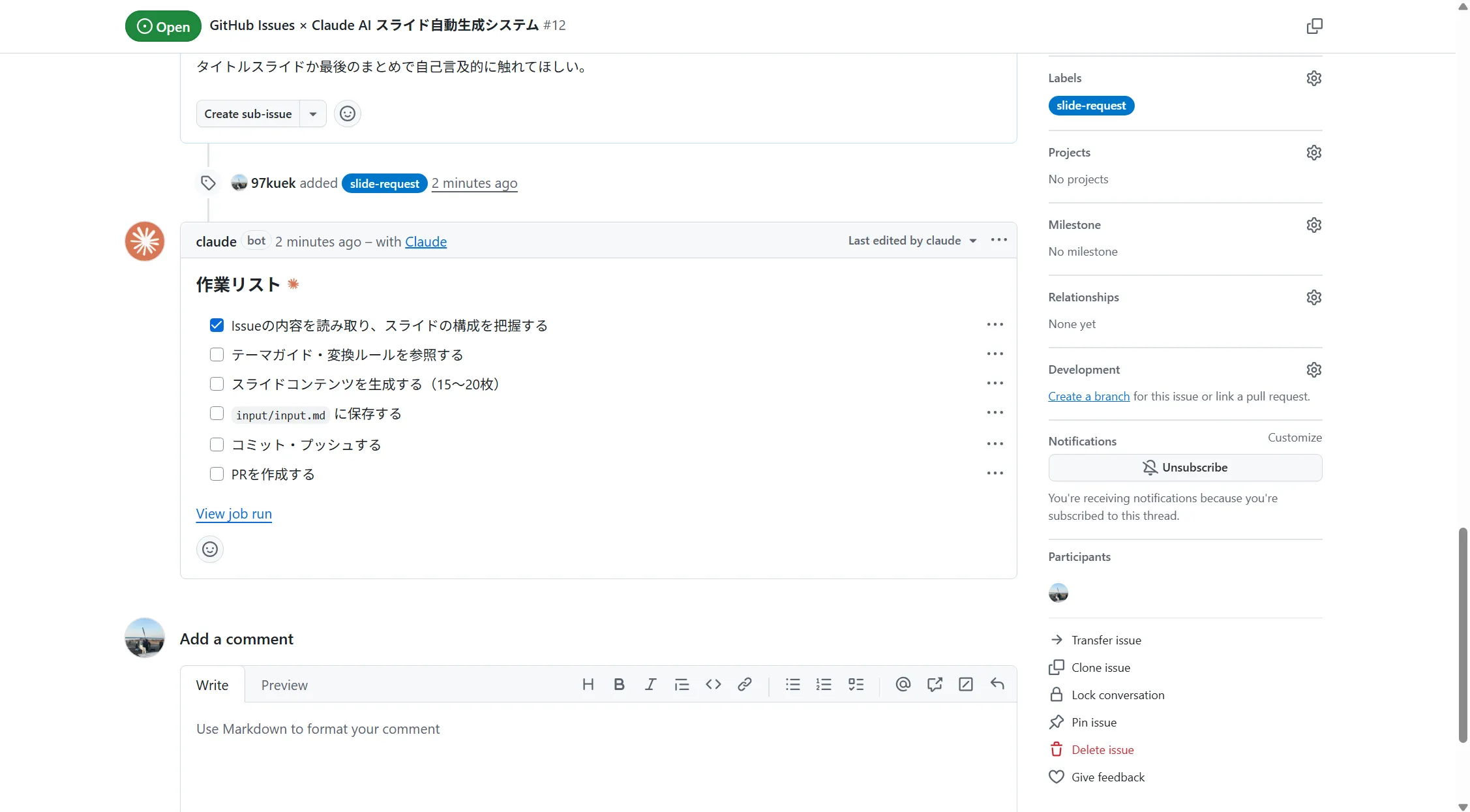Open Milestone settings gear

tap(1313, 225)
